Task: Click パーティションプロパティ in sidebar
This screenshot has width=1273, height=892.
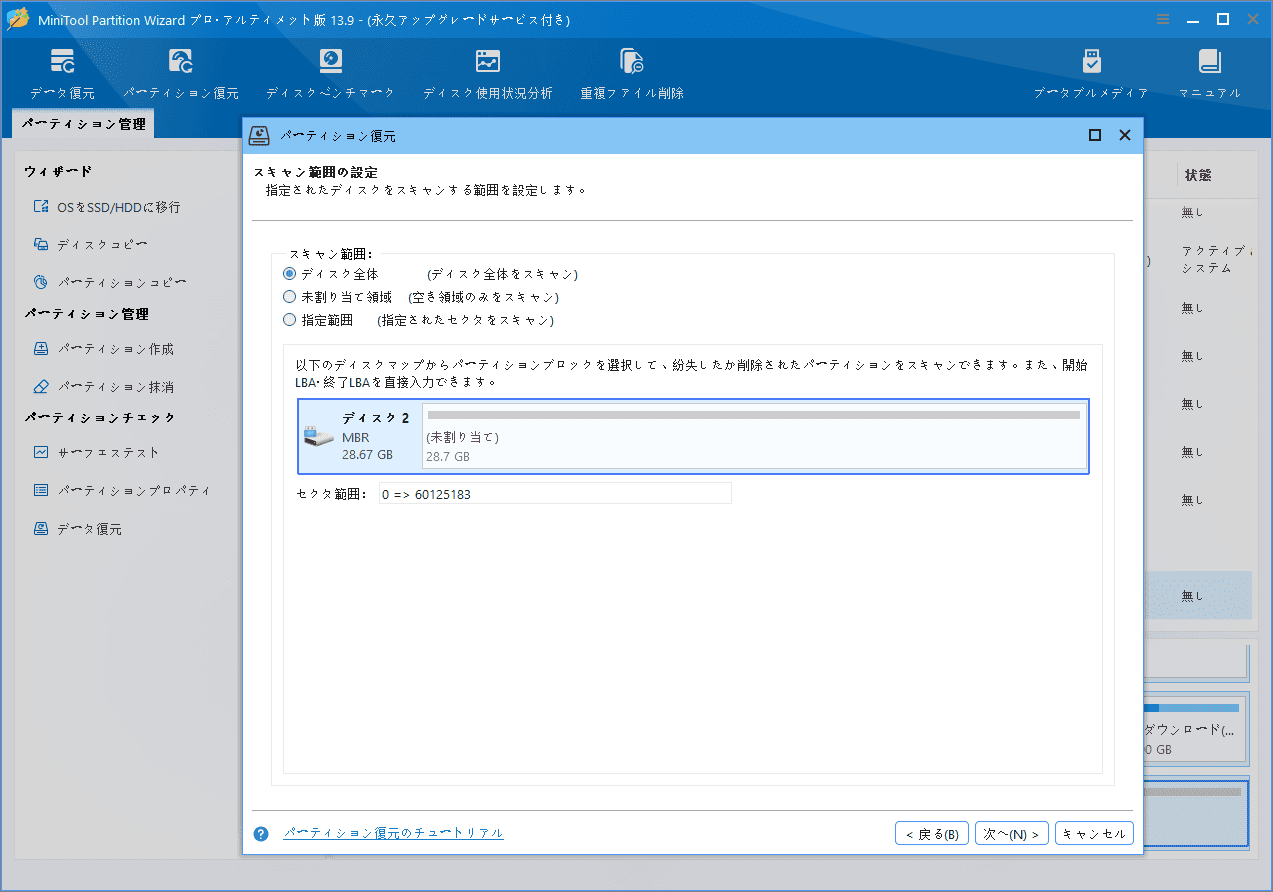Action: (x=122, y=490)
